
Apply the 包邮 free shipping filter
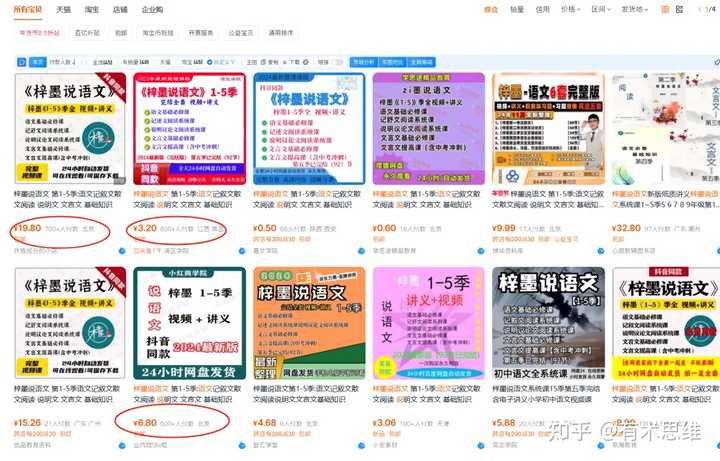[x=121, y=33]
